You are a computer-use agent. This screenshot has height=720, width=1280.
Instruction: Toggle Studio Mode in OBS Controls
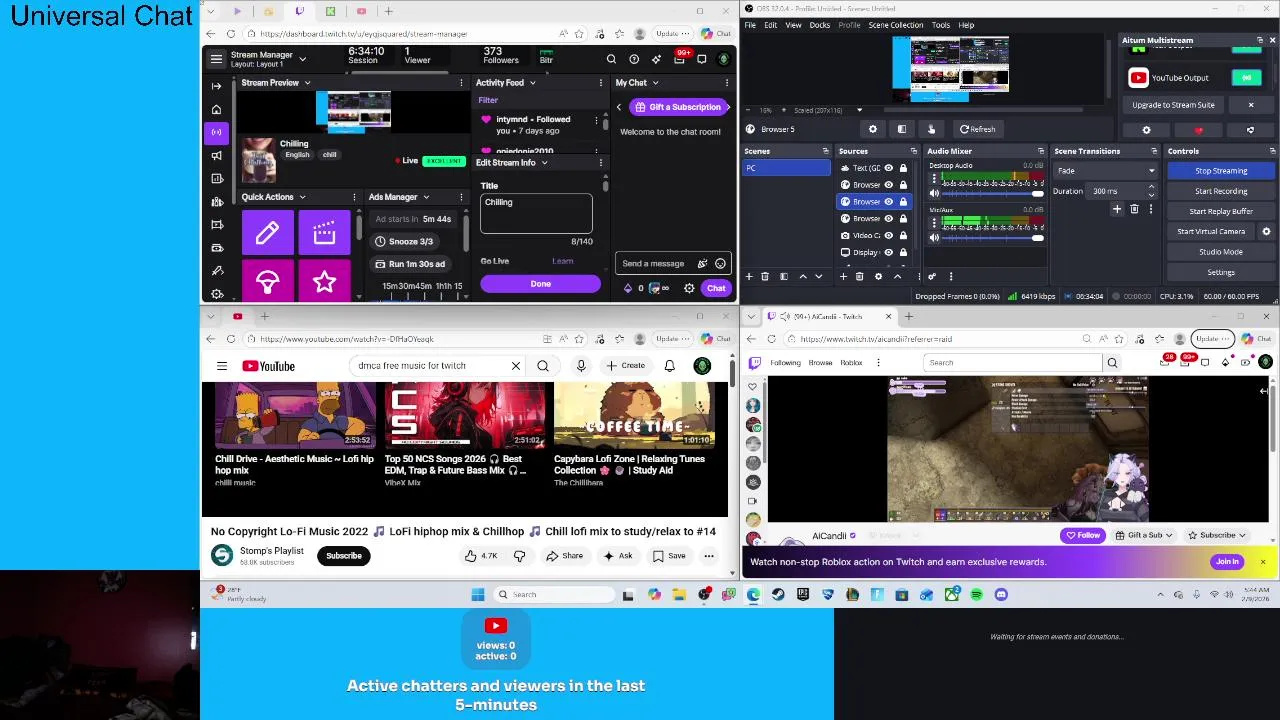pos(1221,252)
